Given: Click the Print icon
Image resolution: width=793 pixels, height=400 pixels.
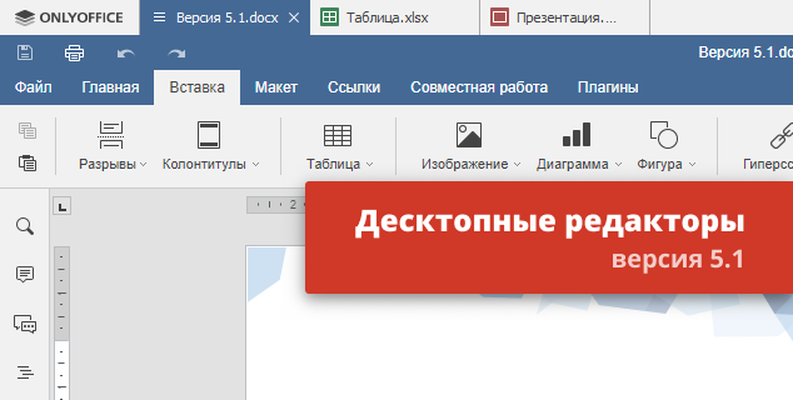Looking at the screenshot, I should pos(75,54).
